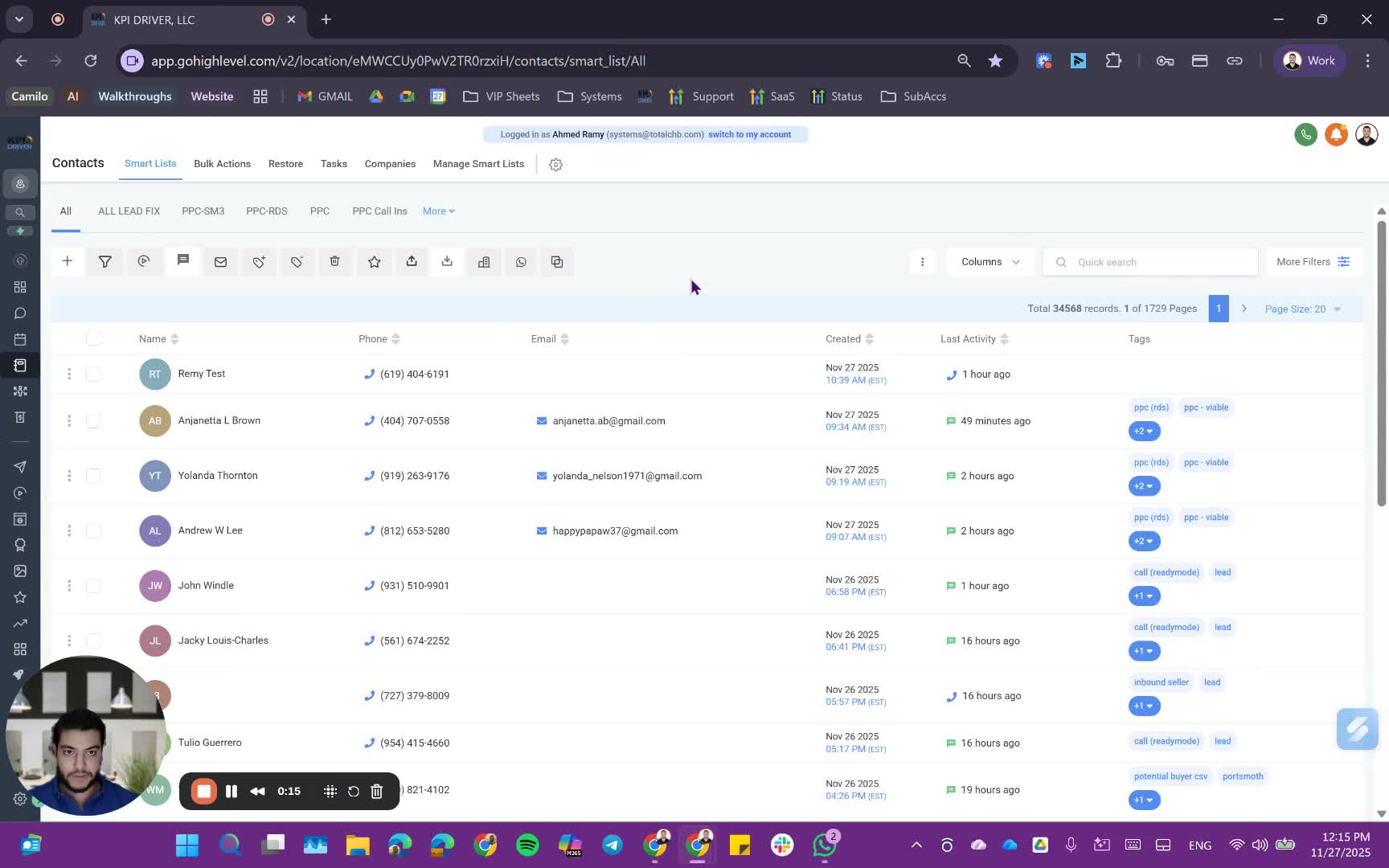Click the import contacts download icon
The height and width of the screenshot is (868, 1389).
(447, 261)
